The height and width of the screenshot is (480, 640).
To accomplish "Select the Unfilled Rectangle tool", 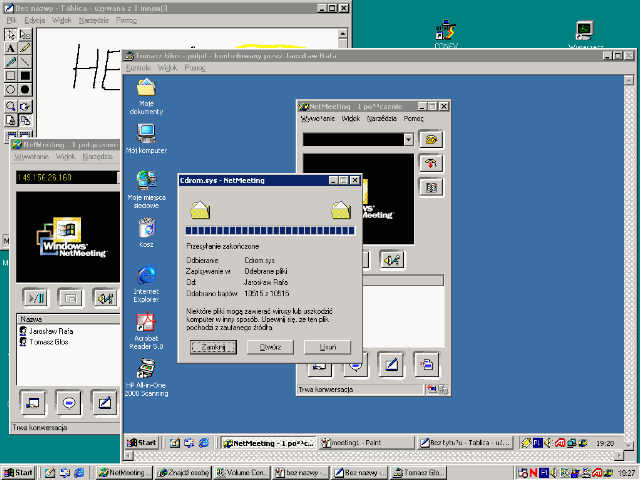I will pos(11,76).
